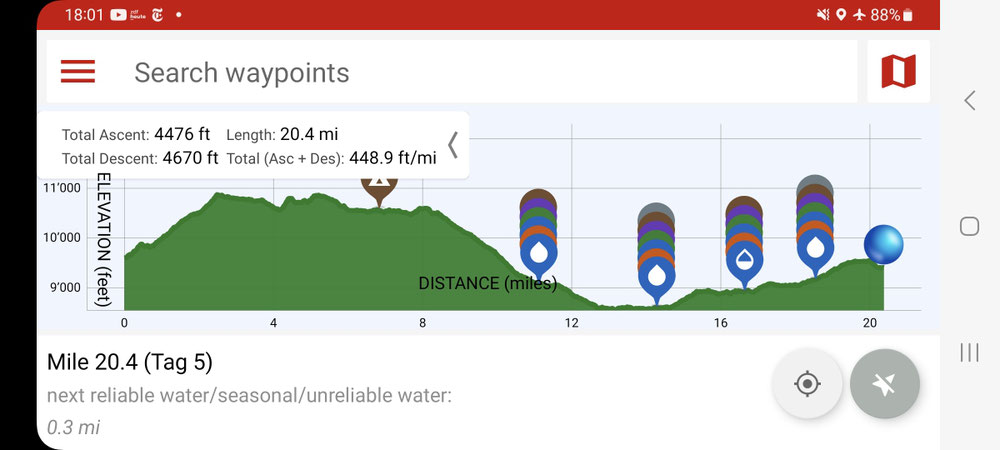Open Android recent apps button
Image resolution: width=1000 pixels, height=450 pixels.
pos(969,352)
